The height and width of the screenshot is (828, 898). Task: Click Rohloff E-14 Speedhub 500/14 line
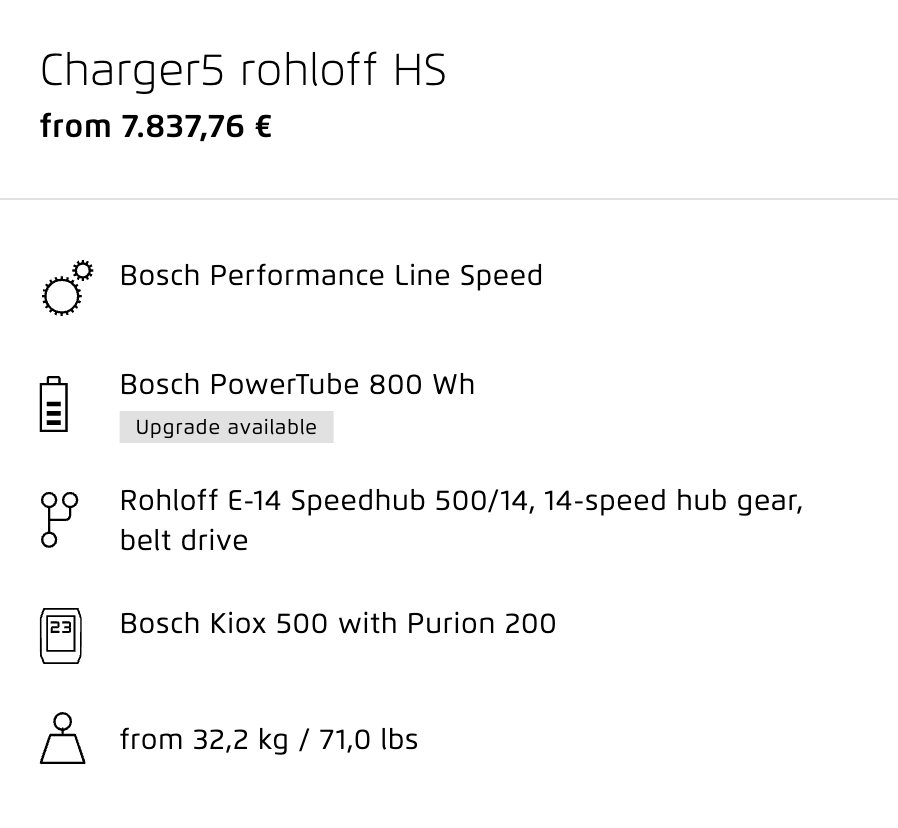point(461,500)
